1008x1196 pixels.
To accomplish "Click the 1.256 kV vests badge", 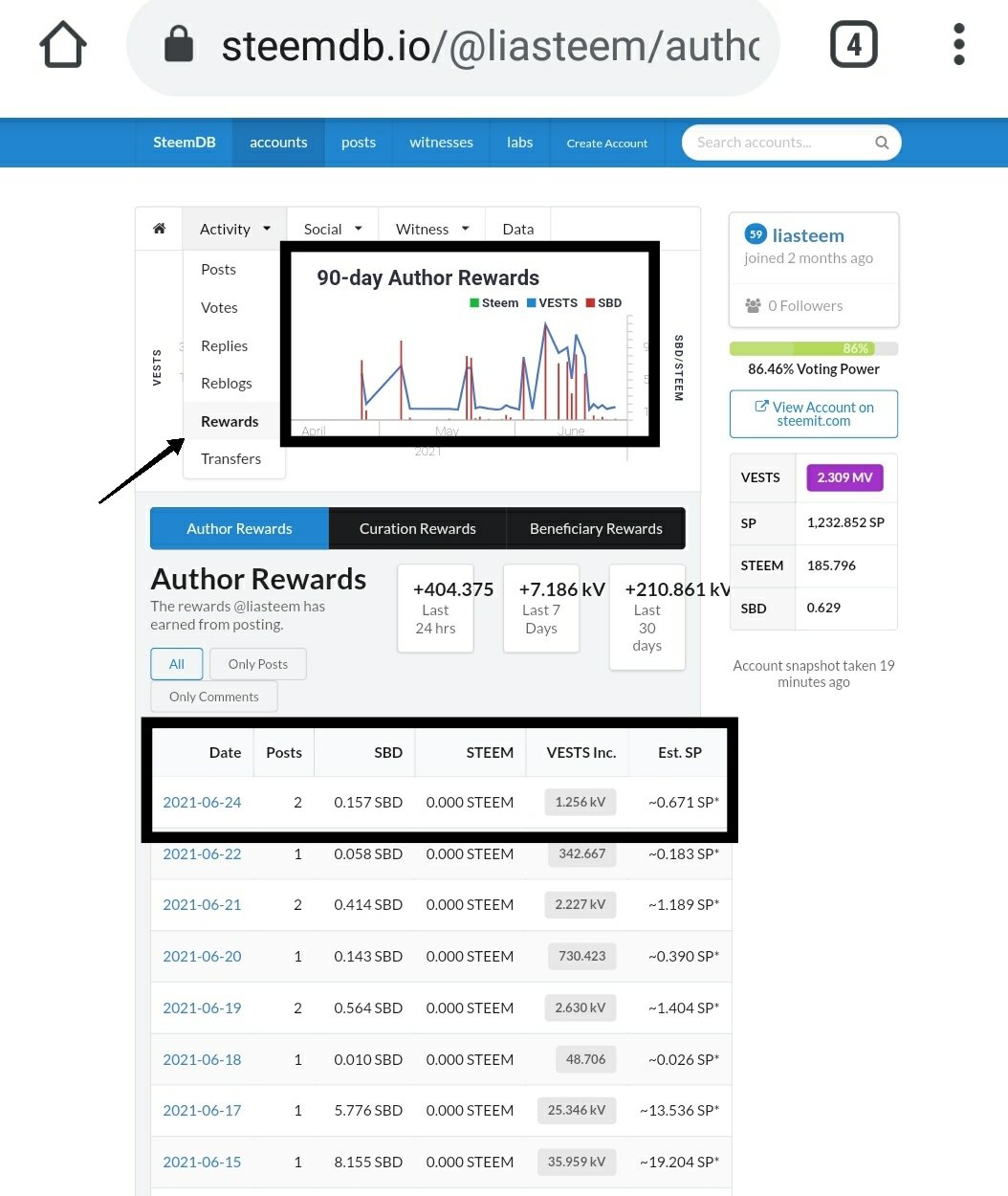I will pyautogui.click(x=581, y=802).
